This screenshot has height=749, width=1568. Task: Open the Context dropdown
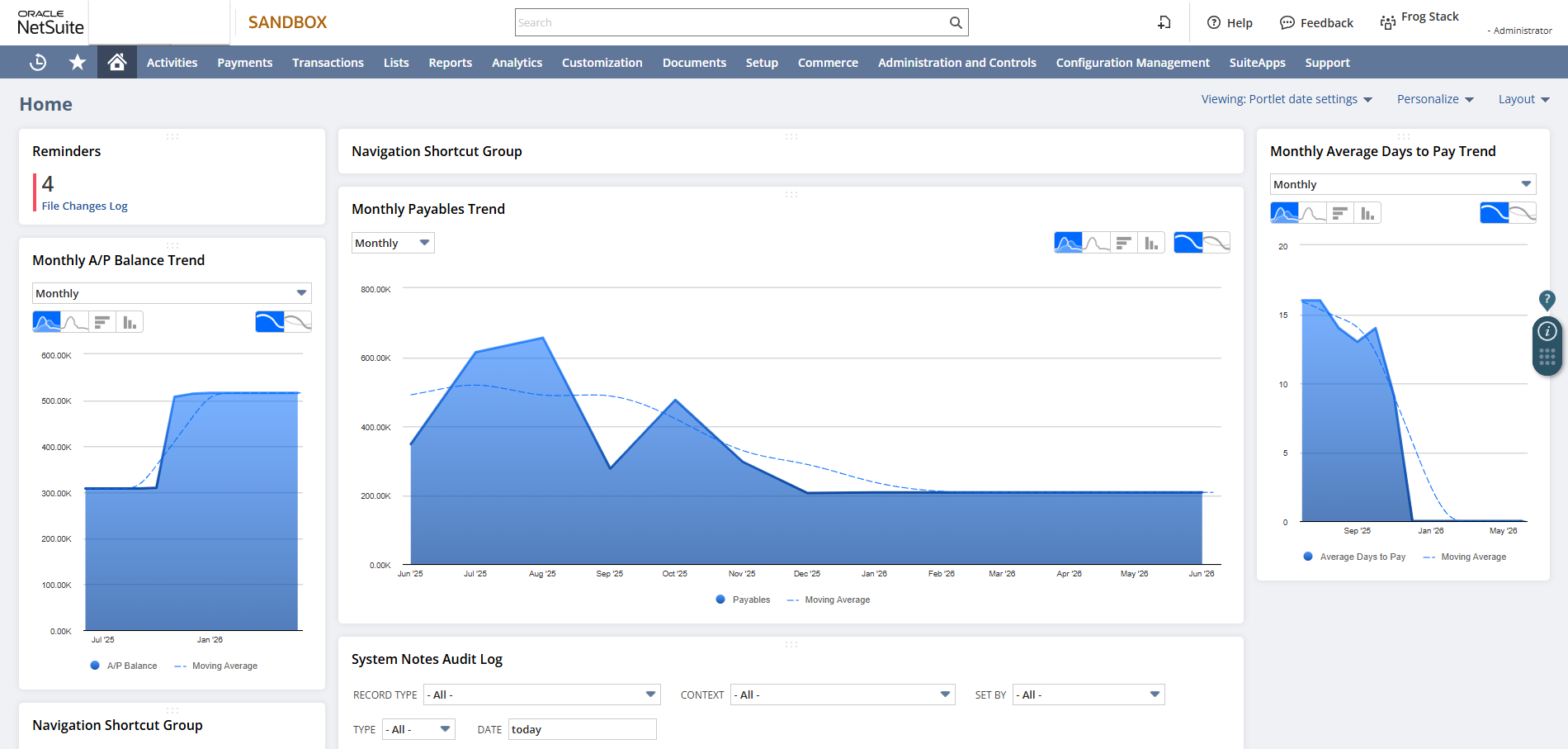coord(843,694)
